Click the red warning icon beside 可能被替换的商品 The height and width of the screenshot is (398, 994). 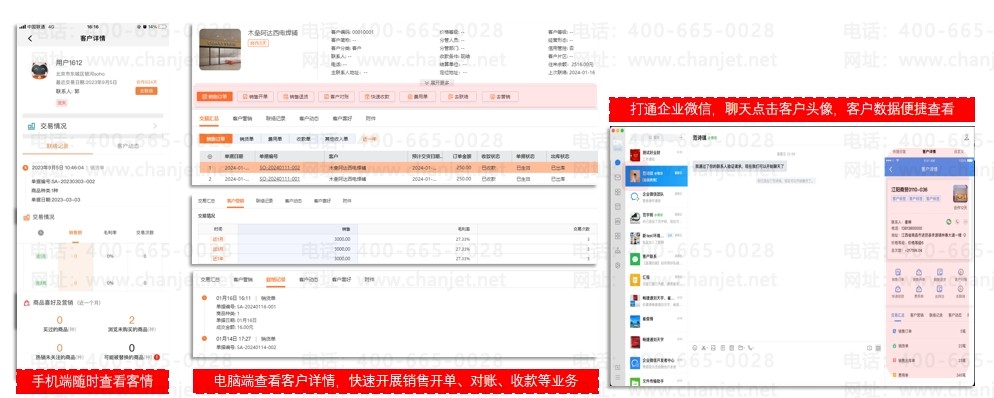point(157,358)
